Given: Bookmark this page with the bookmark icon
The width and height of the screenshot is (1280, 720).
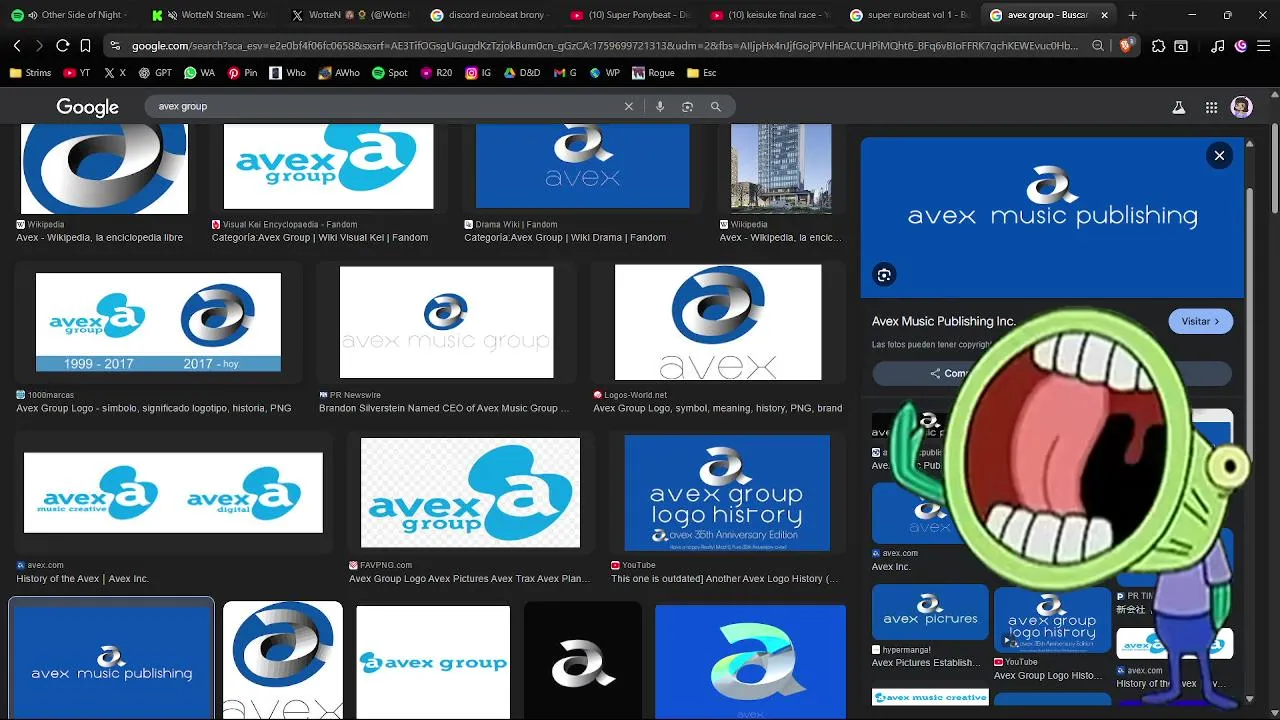Looking at the screenshot, I should pyautogui.click(x=86, y=46).
